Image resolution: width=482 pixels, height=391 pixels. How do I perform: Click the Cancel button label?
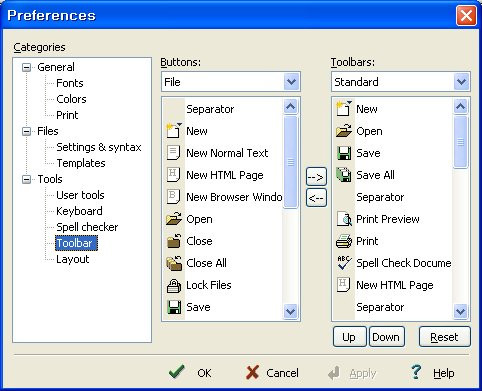tap(282, 373)
